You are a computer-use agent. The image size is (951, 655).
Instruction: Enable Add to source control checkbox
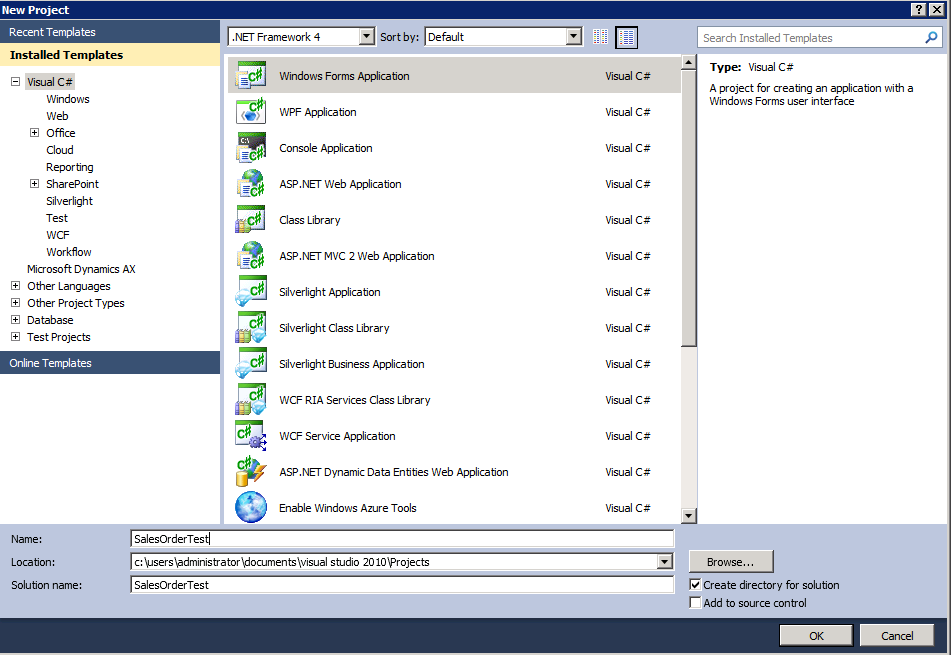pos(696,603)
